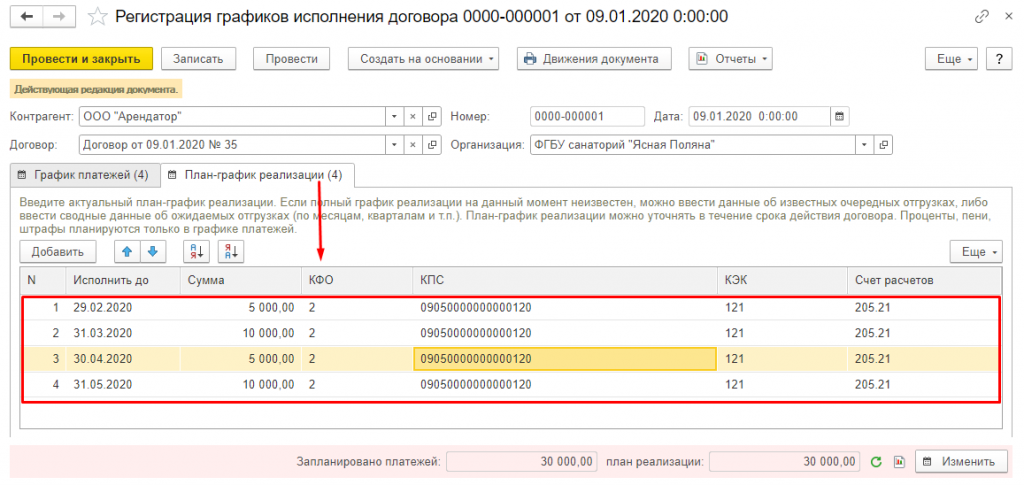Image resolution: width=1024 pixels, height=485 pixels.
Task: Open the Отчеты dropdown menu
Action: [732, 59]
